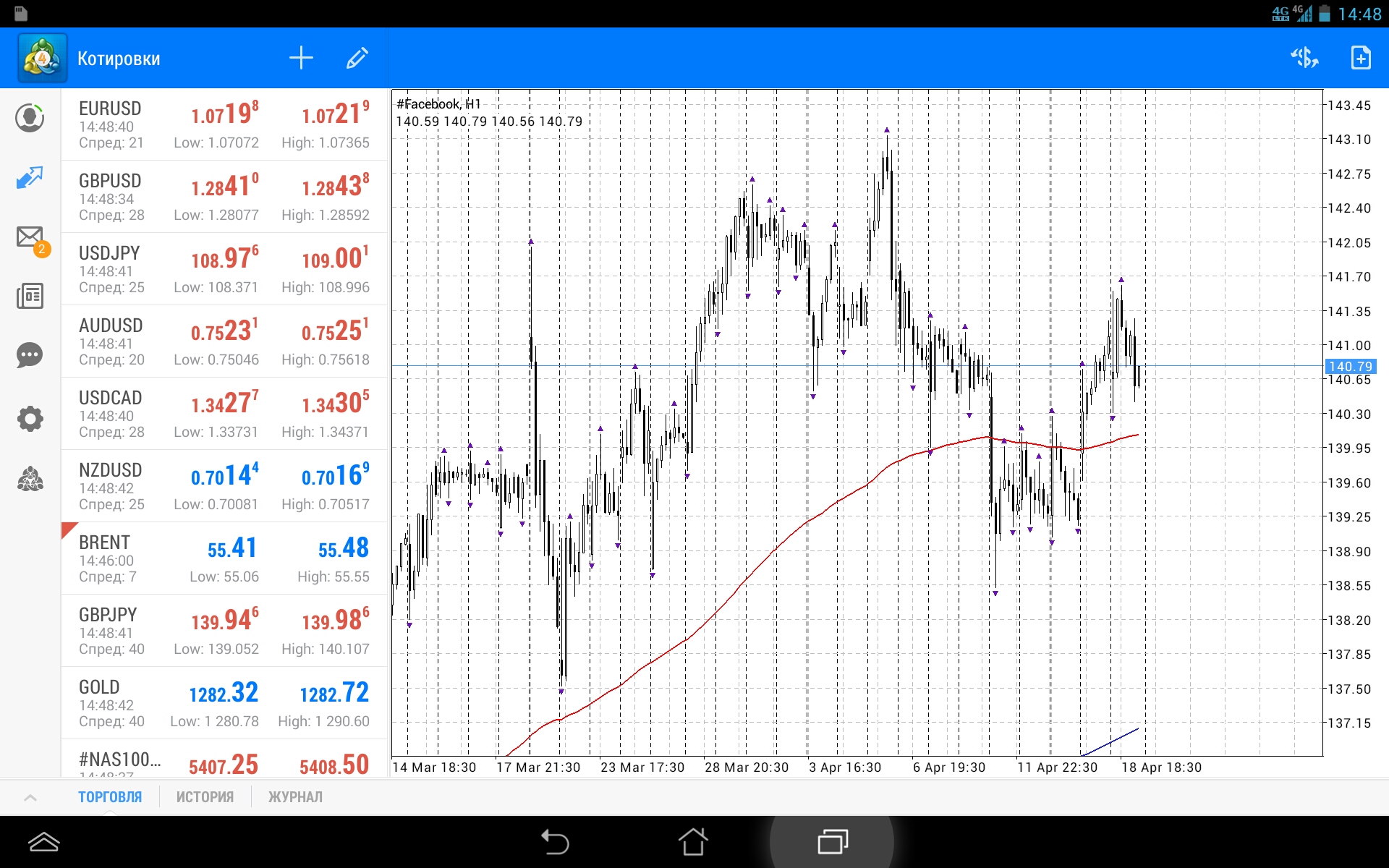This screenshot has height=868, width=1389.
Task: Open the Accounts sidebar icon
Action: pyautogui.click(x=30, y=117)
